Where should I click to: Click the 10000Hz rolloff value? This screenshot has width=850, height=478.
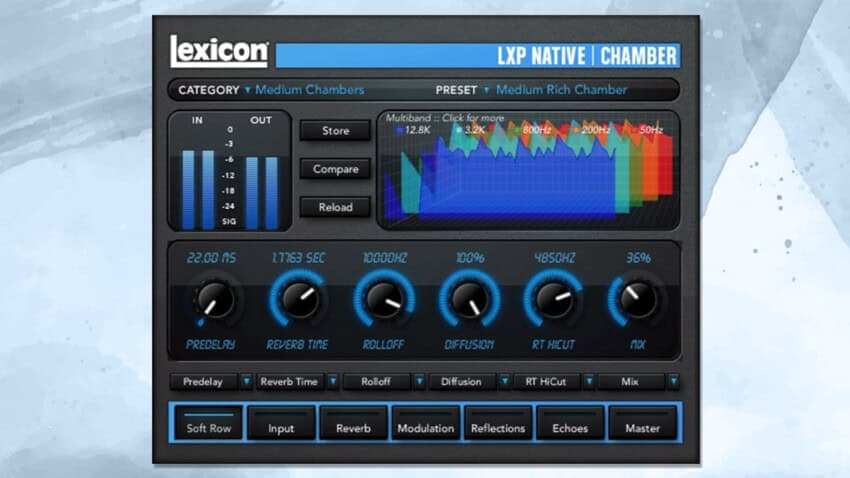[x=384, y=258]
